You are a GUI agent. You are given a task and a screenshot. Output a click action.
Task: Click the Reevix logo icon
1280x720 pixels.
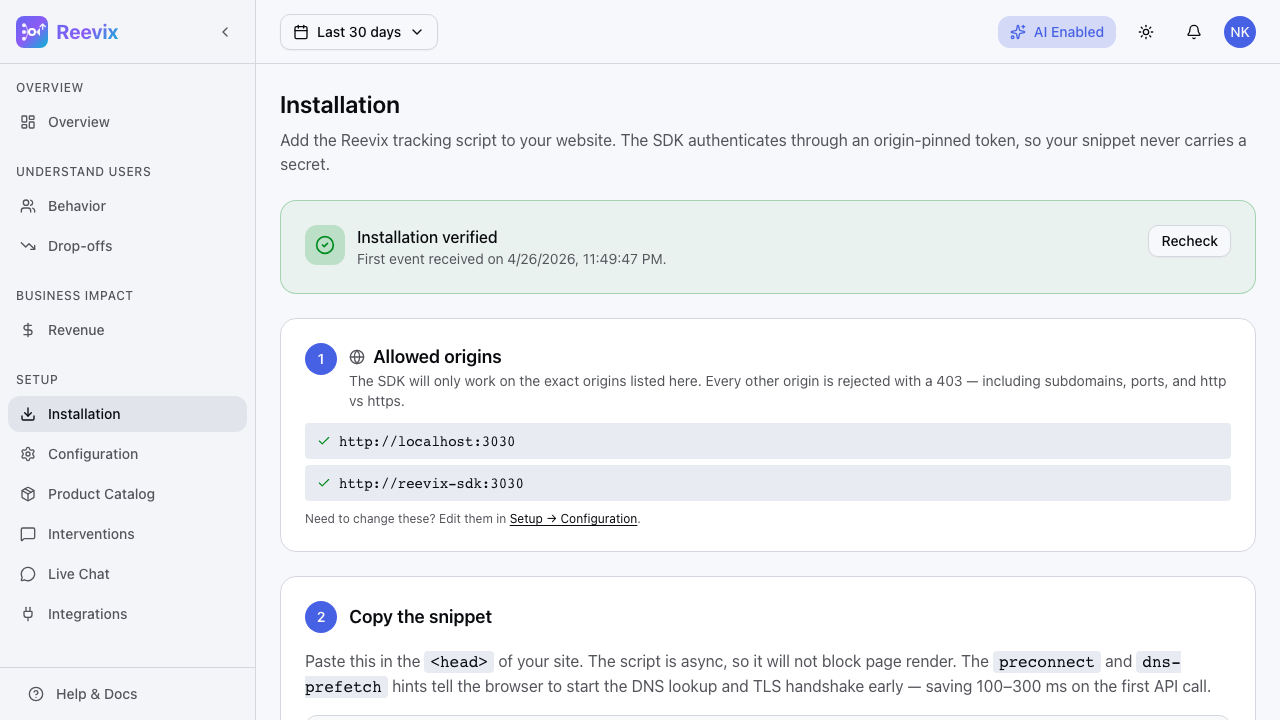pos(32,32)
